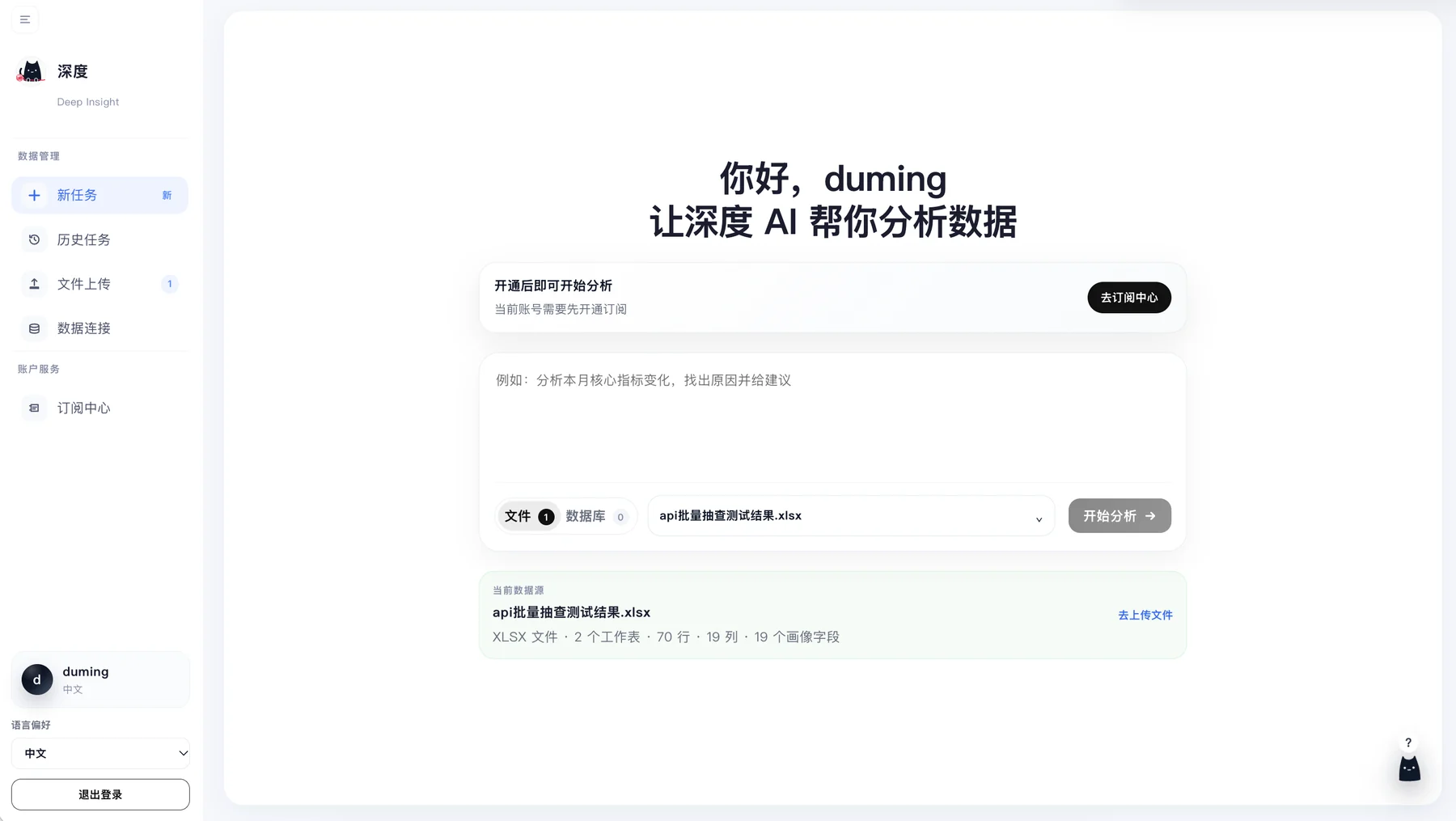Click the 开通后即可开始分析 notice title
1456x821 pixels.
(553, 286)
